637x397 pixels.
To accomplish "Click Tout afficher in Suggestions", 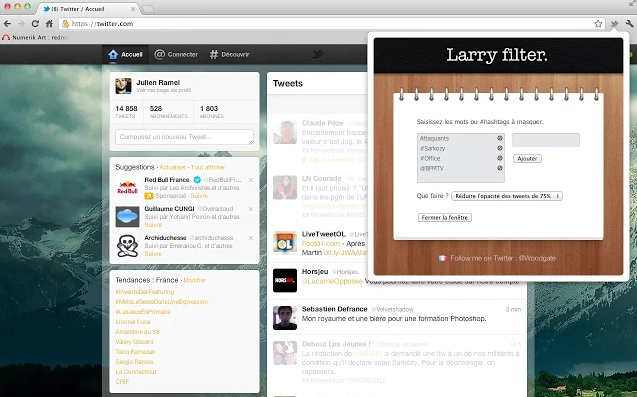I will pos(208,167).
